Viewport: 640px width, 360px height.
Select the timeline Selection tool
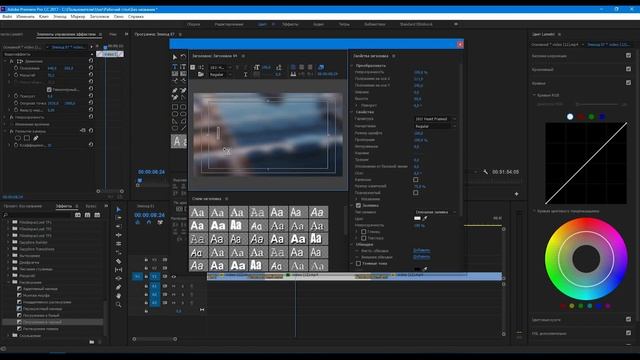(x=119, y=209)
